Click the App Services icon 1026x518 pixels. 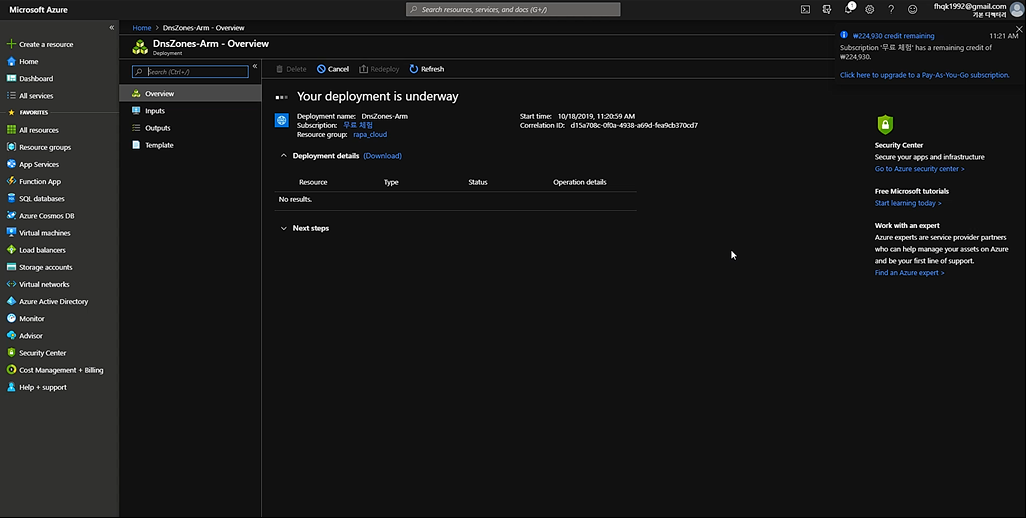[x=11, y=164]
